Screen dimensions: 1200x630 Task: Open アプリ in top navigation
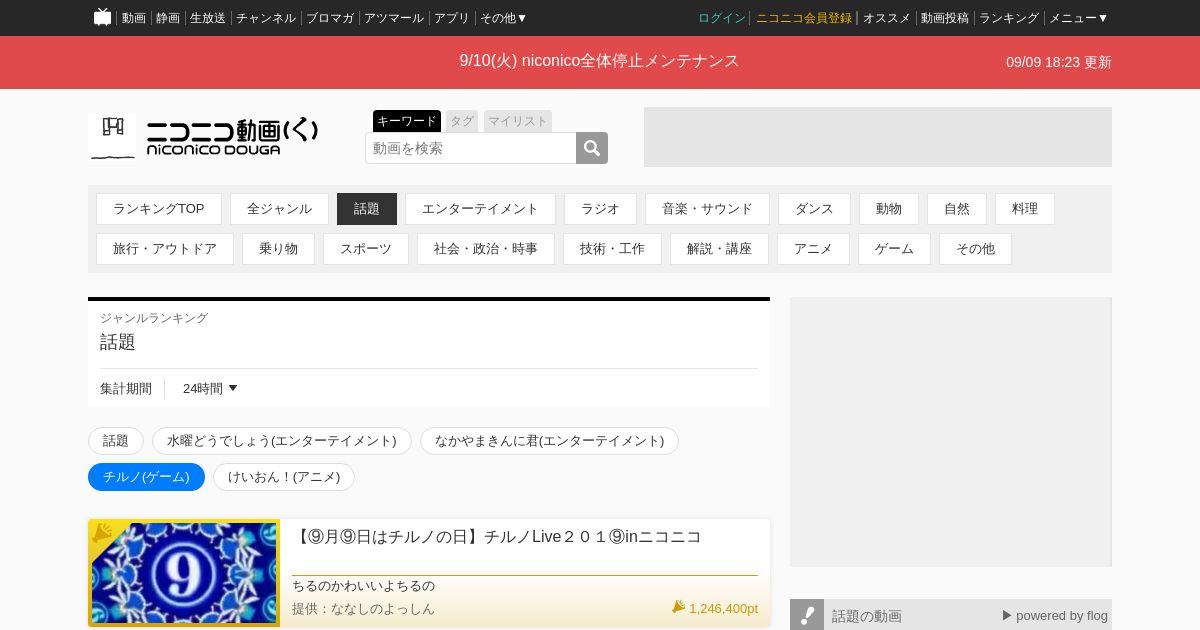(452, 18)
